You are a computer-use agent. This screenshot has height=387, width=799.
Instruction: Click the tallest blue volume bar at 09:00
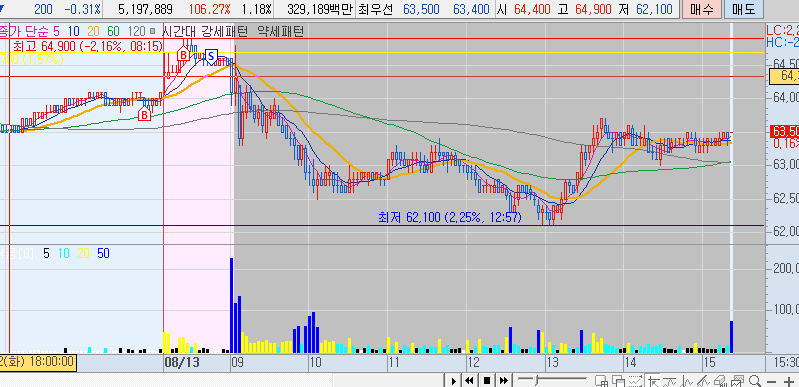click(x=232, y=305)
